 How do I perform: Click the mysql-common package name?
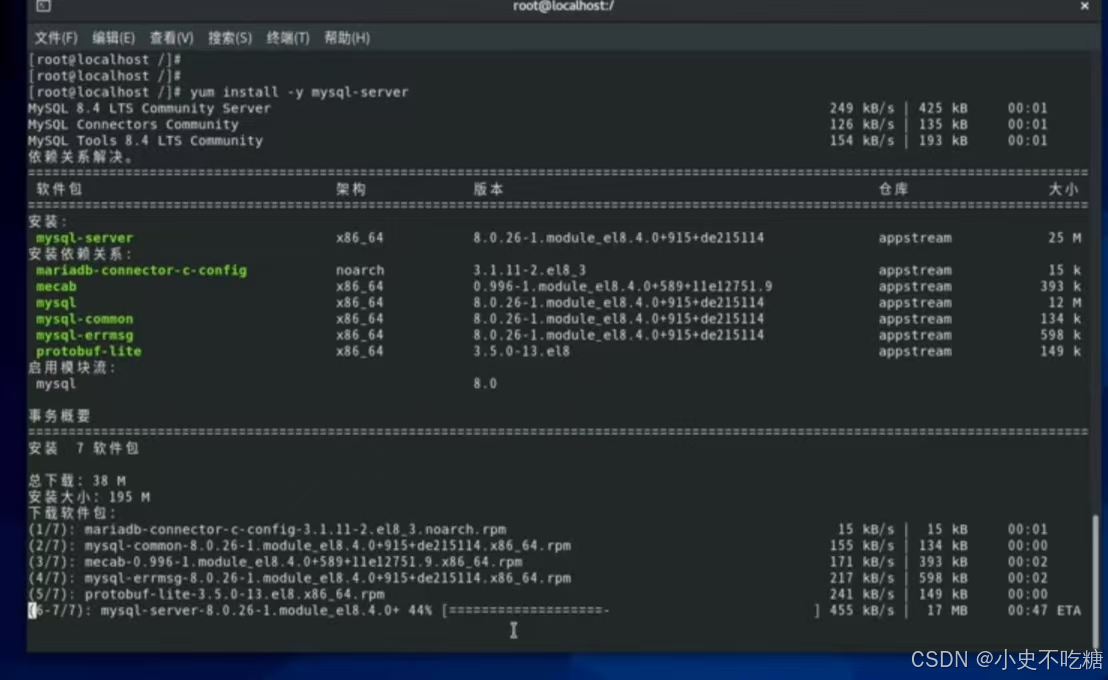click(84, 320)
